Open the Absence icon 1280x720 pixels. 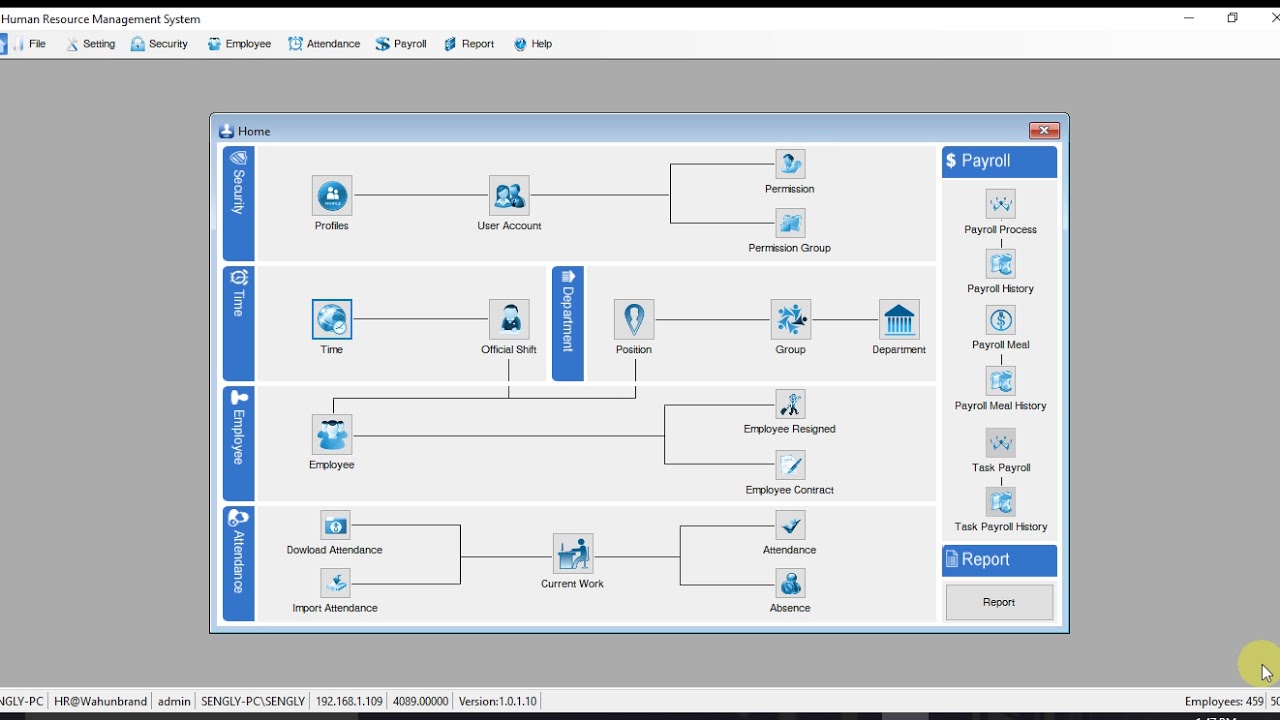tap(790, 583)
